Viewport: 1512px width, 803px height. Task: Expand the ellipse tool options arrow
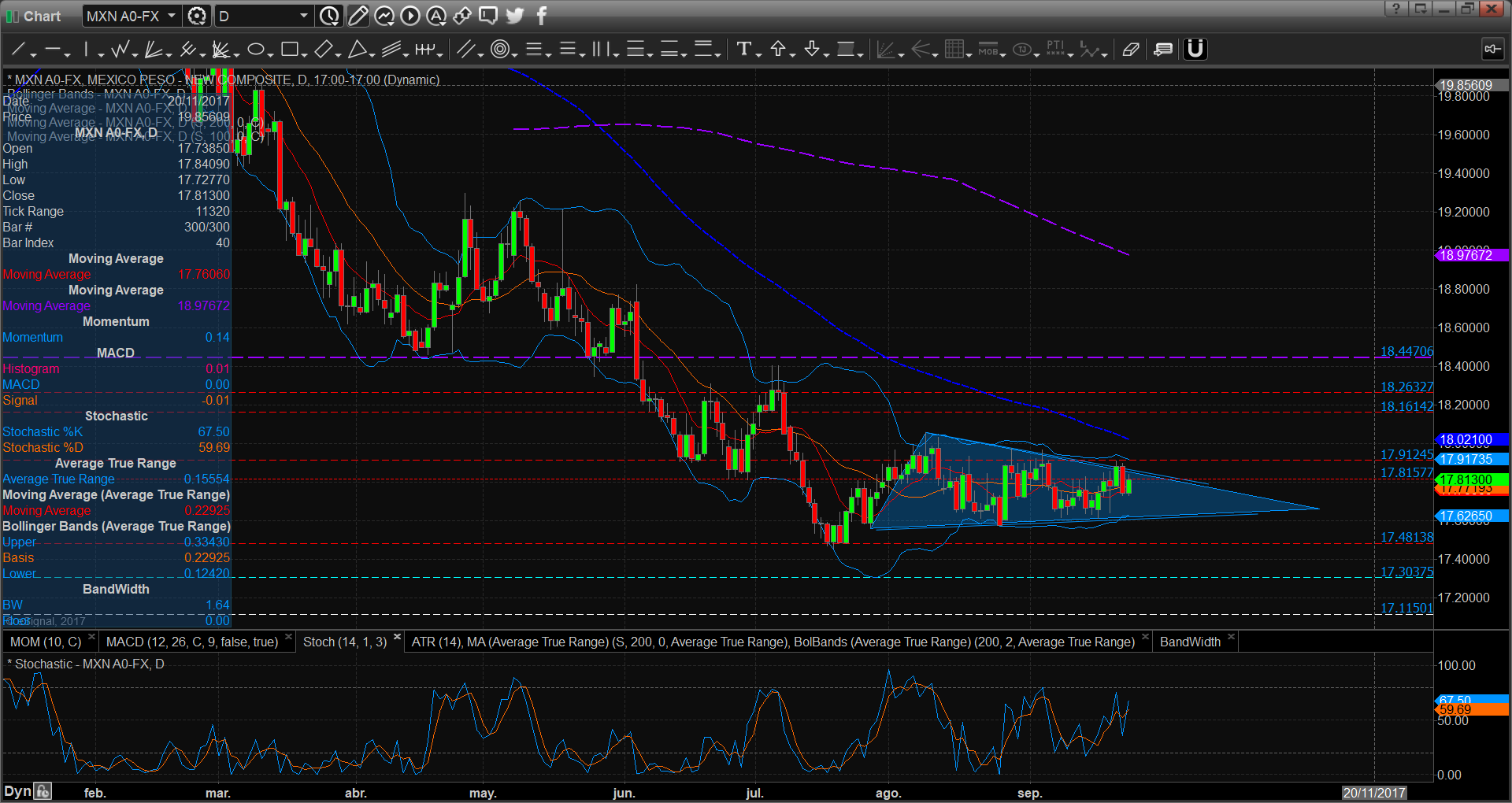tap(270, 54)
